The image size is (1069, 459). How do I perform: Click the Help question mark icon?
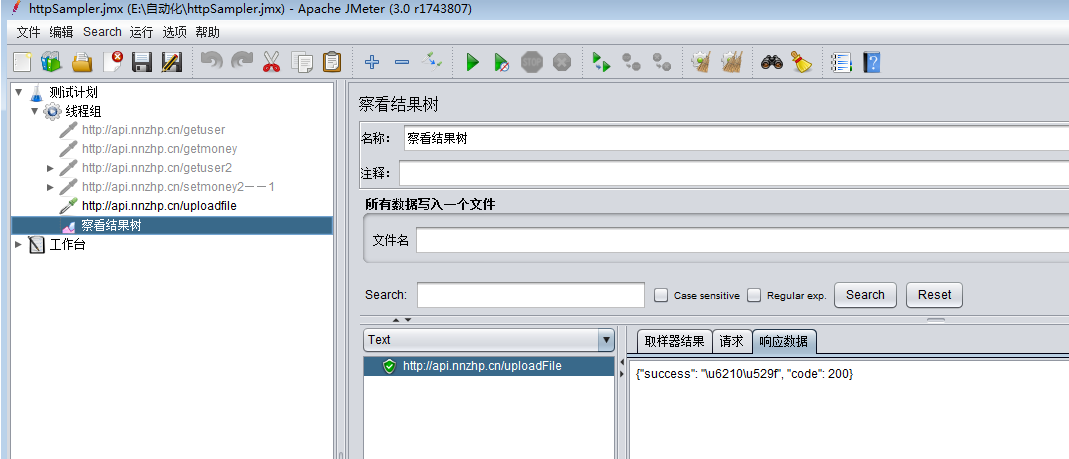[871, 63]
